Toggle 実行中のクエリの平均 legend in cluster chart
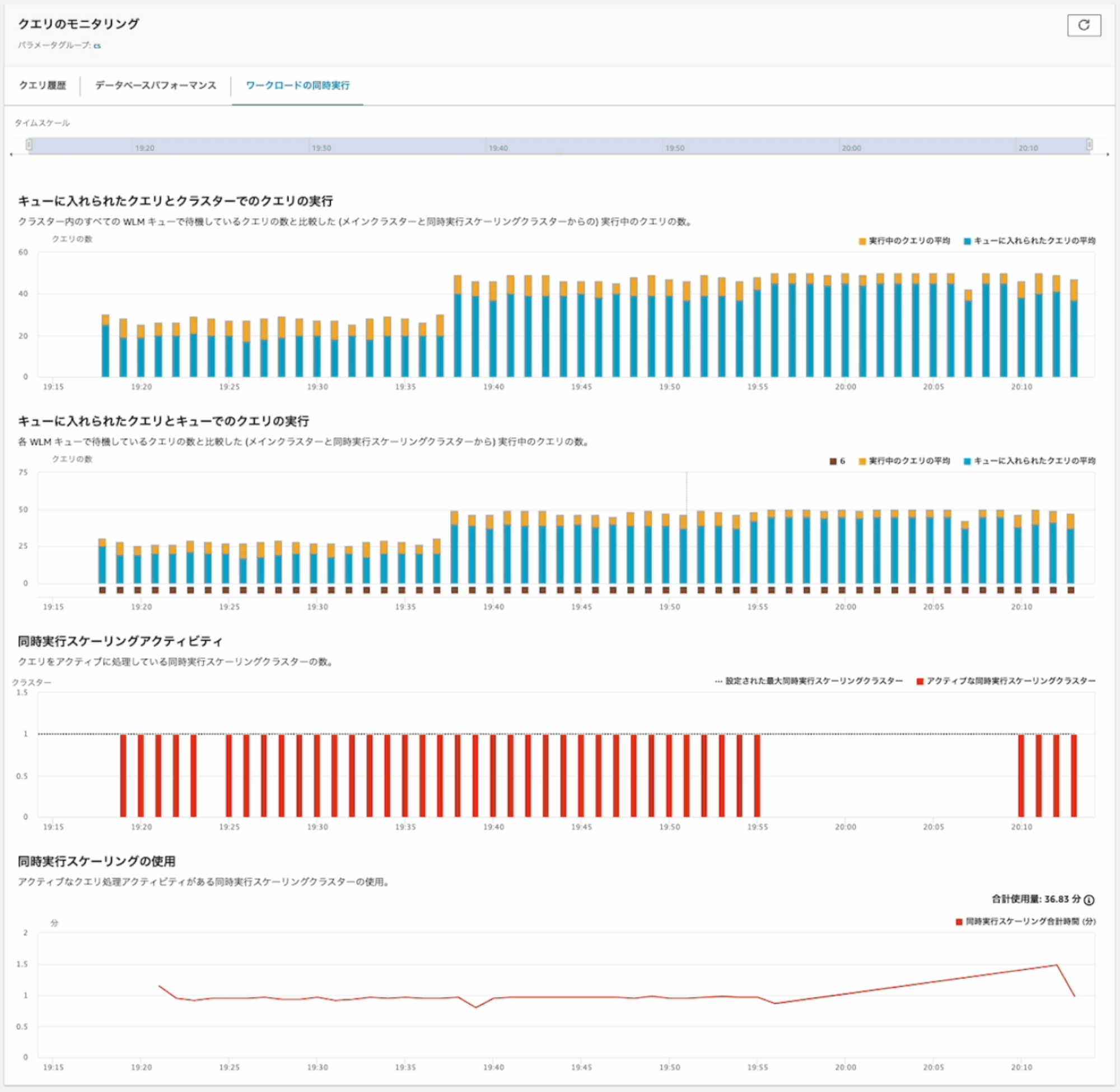 (x=904, y=241)
